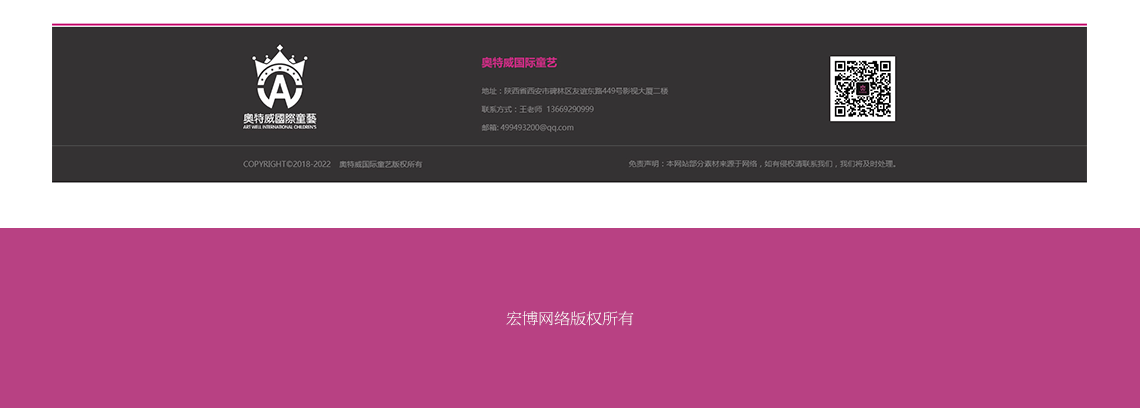The width and height of the screenshot is (1140, 408).
Task: Click the ART WILL INTERNATIONAL CHILDREN'S tagline
Action: click(x=280, y=127)
